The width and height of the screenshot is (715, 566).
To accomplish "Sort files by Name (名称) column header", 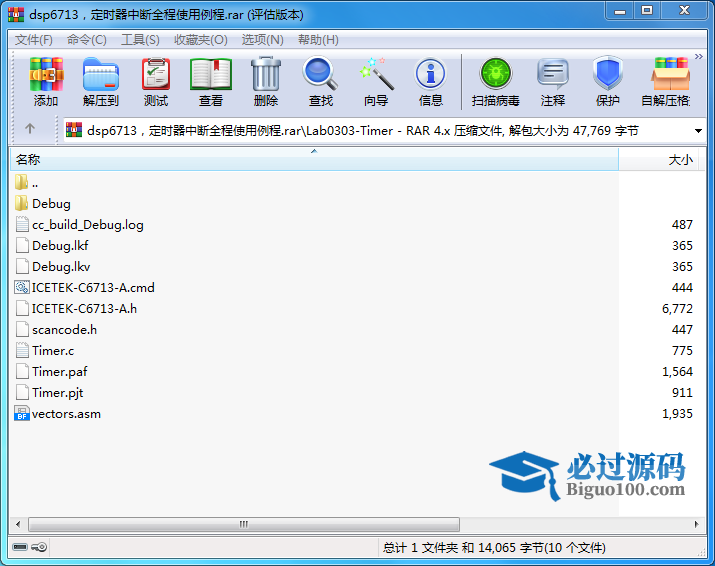I will point(28,160).
